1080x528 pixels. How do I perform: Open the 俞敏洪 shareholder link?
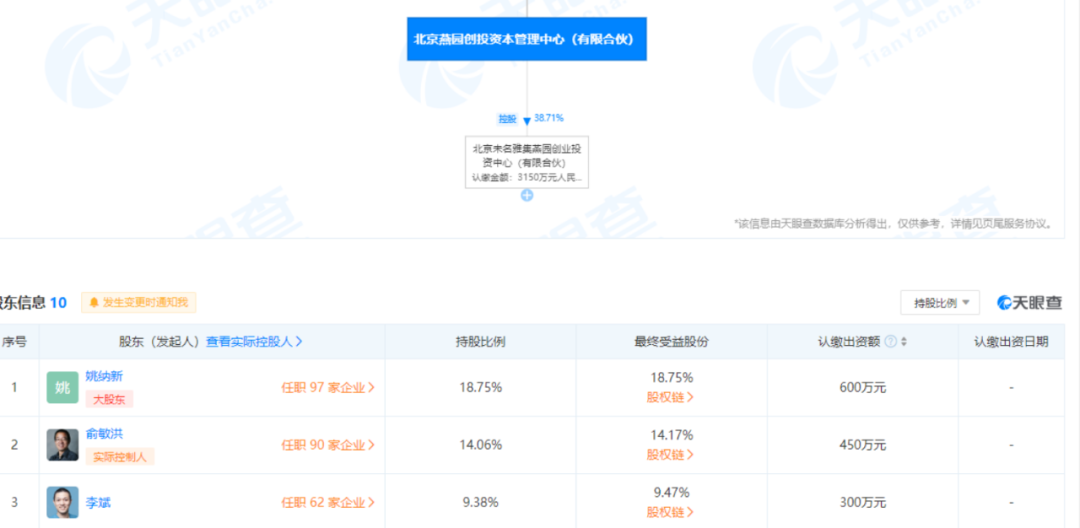tap(104, 434)
